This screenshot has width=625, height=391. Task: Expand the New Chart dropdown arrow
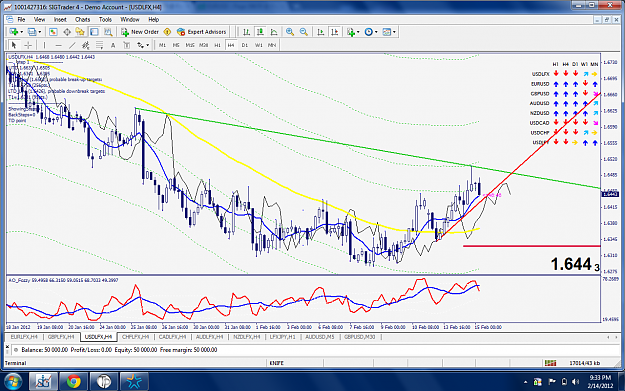click(21, 32)
